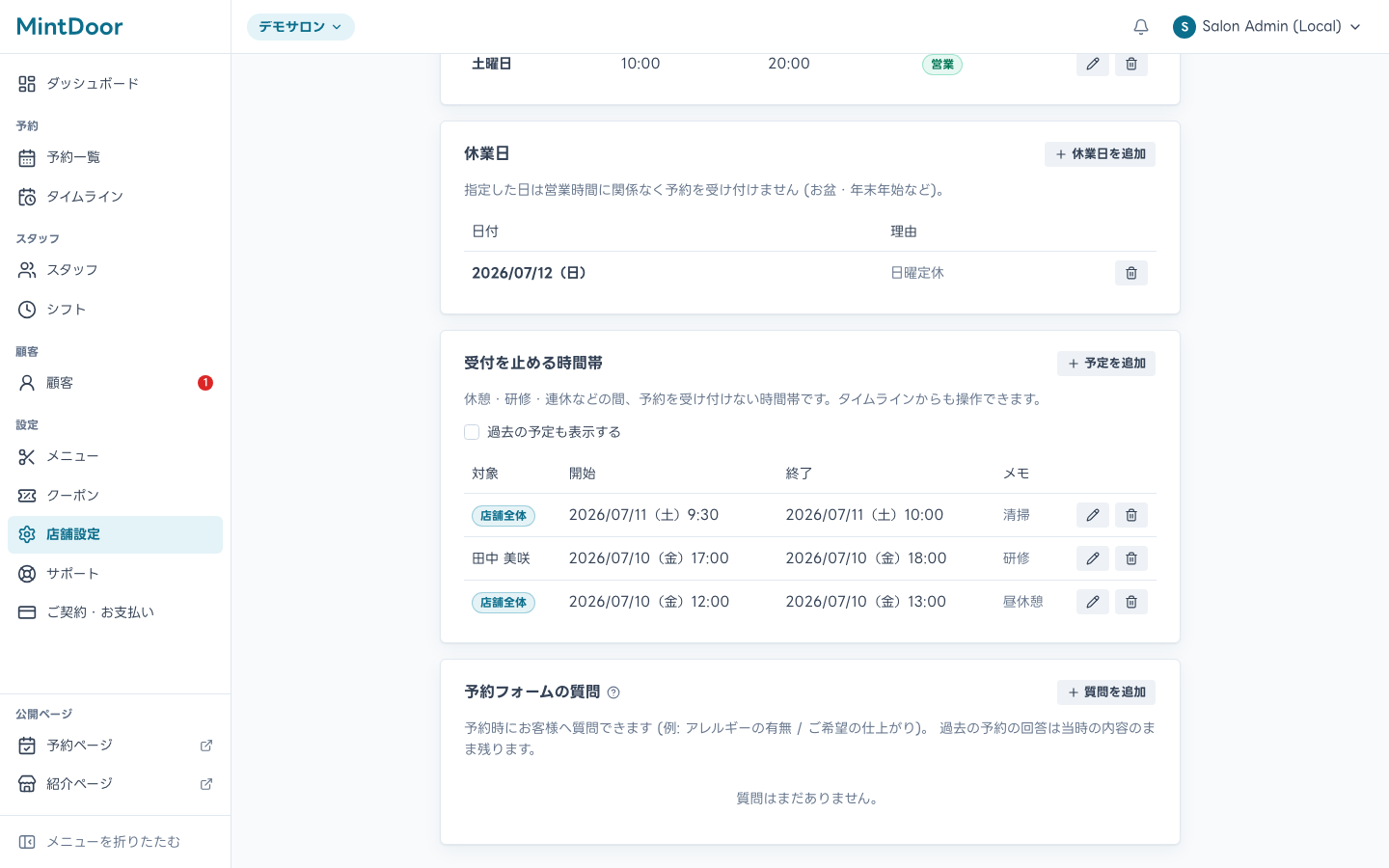1389x868 pixels.
Task: Click the ダッシュボード grid icon
Action: [x=27, y=84]
